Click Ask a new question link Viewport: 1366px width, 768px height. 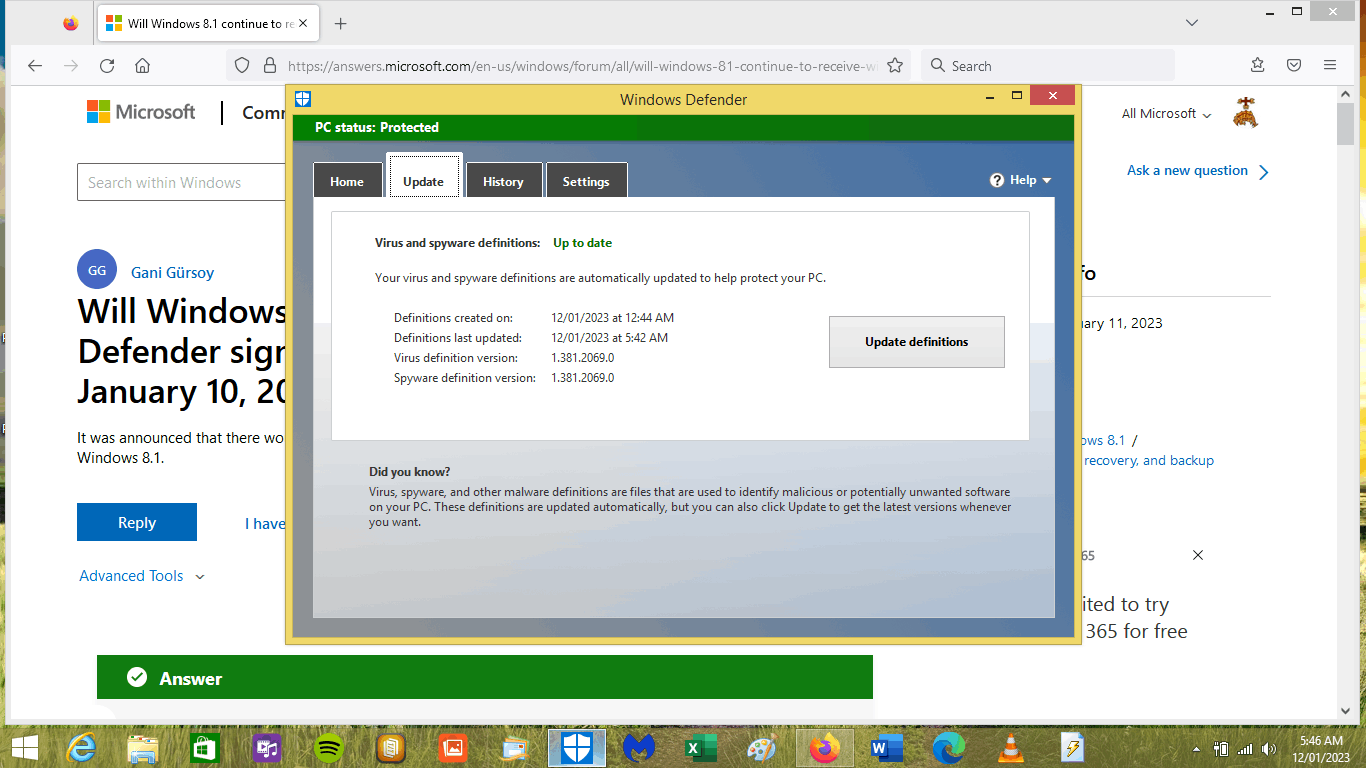(1198, 171)
